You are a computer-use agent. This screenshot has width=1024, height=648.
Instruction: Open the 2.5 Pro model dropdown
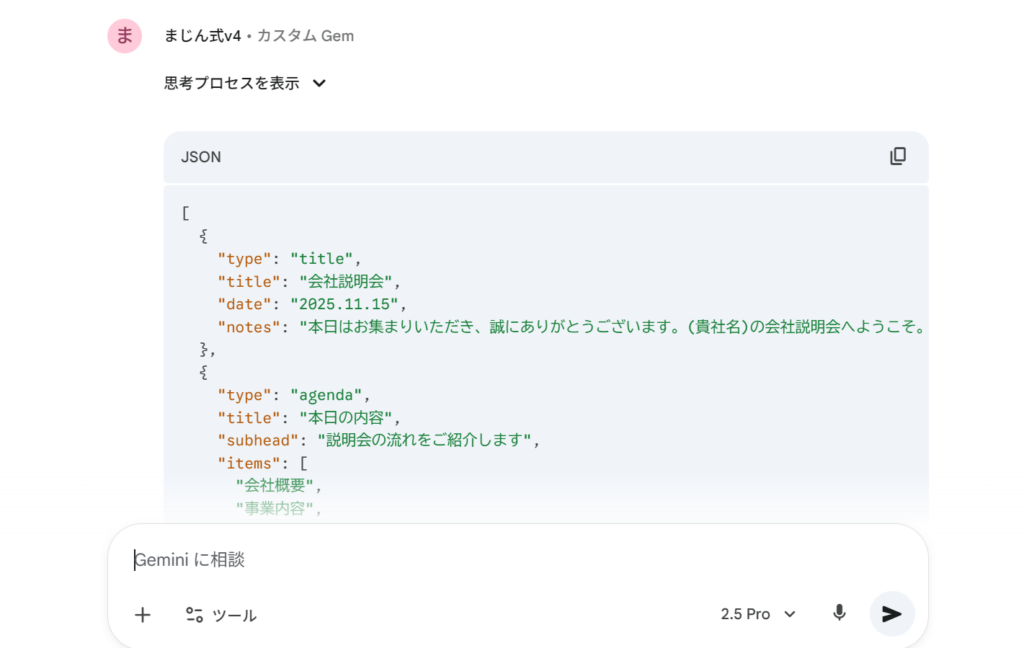pyautogui.click(x=758, y=614)
